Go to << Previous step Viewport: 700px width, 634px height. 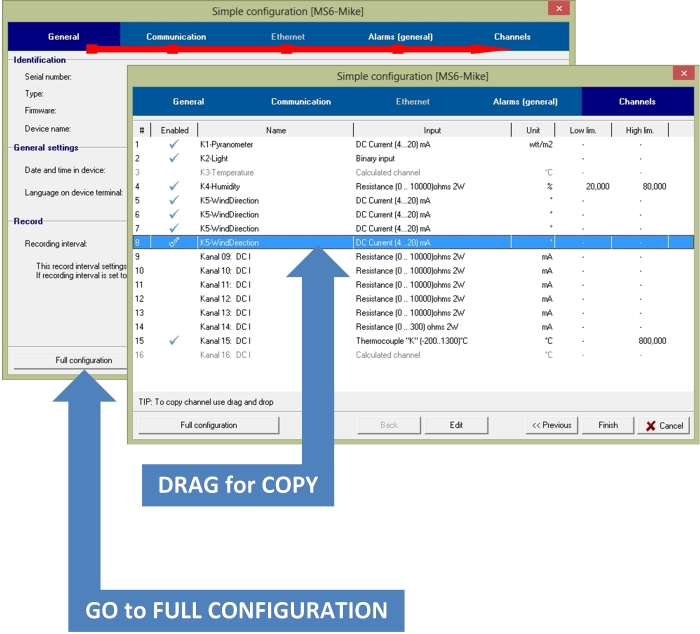pyautogui.click(x=551, y=425)
